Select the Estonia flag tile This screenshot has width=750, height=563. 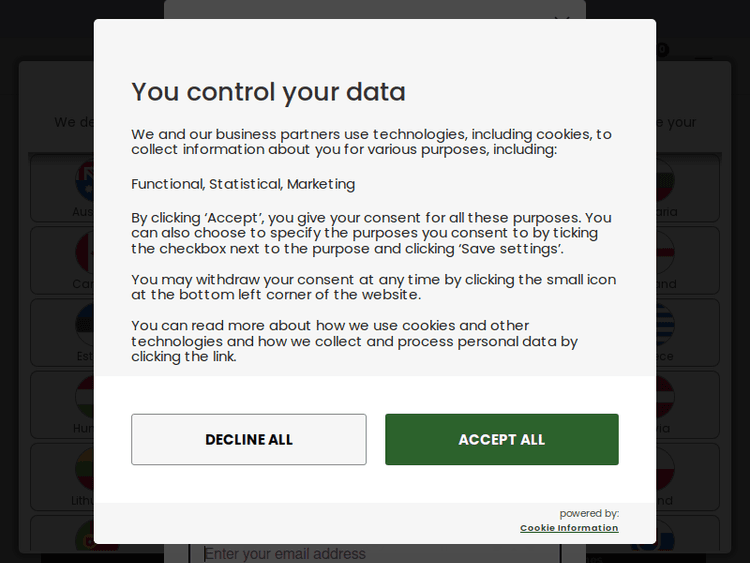(62, 333)
